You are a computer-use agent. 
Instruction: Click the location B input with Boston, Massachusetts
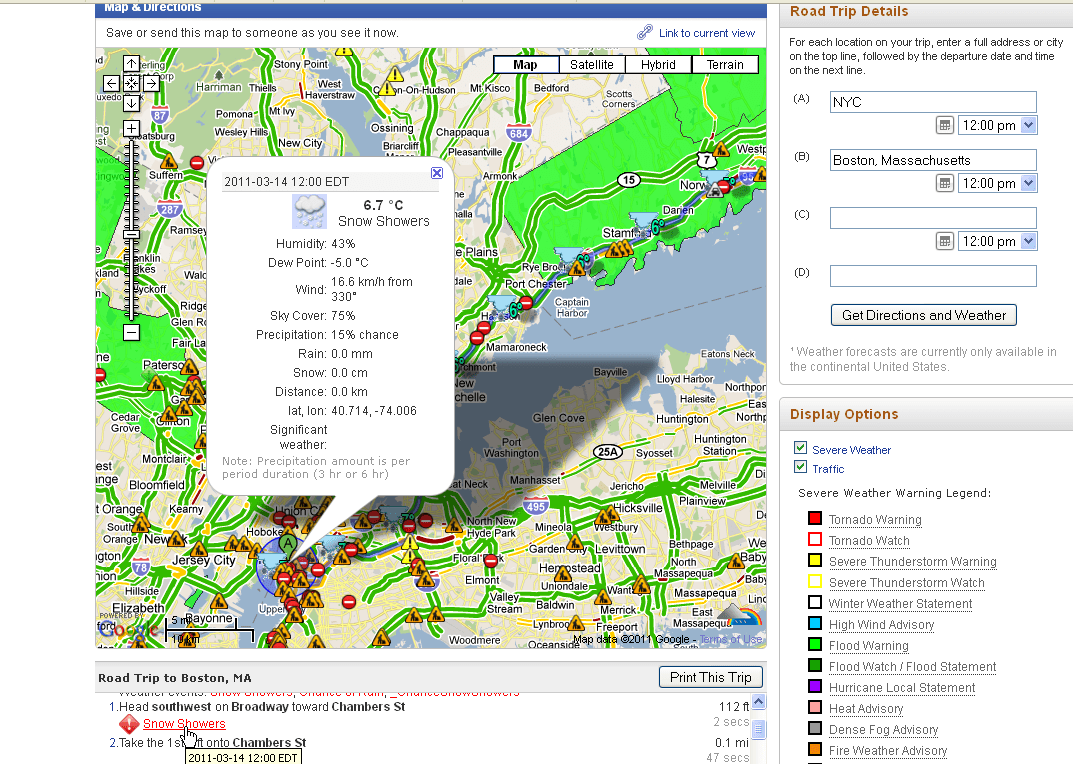(x=933, y=160)
